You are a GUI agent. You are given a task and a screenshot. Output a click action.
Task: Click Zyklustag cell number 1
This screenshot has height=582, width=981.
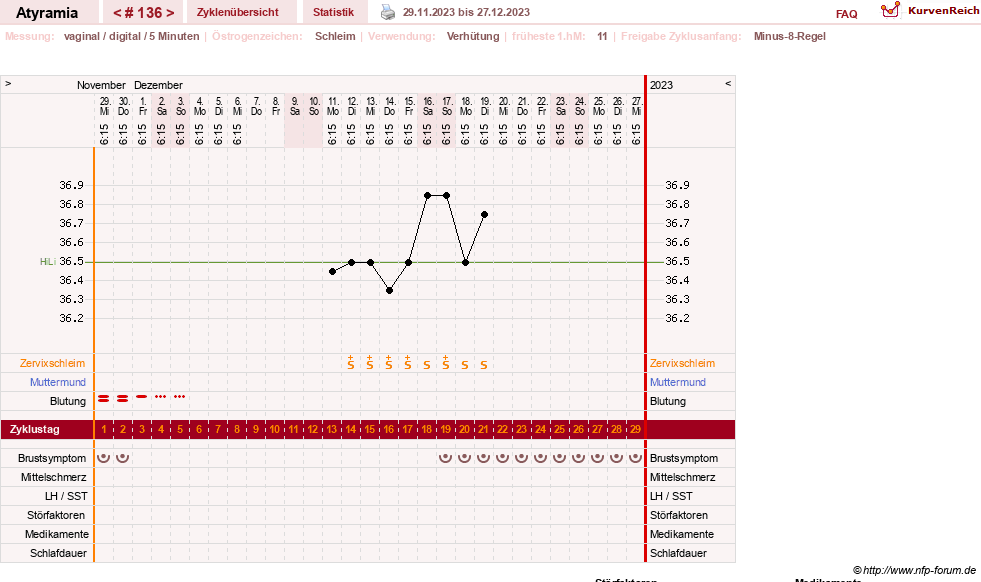click(x=104, y=429)
